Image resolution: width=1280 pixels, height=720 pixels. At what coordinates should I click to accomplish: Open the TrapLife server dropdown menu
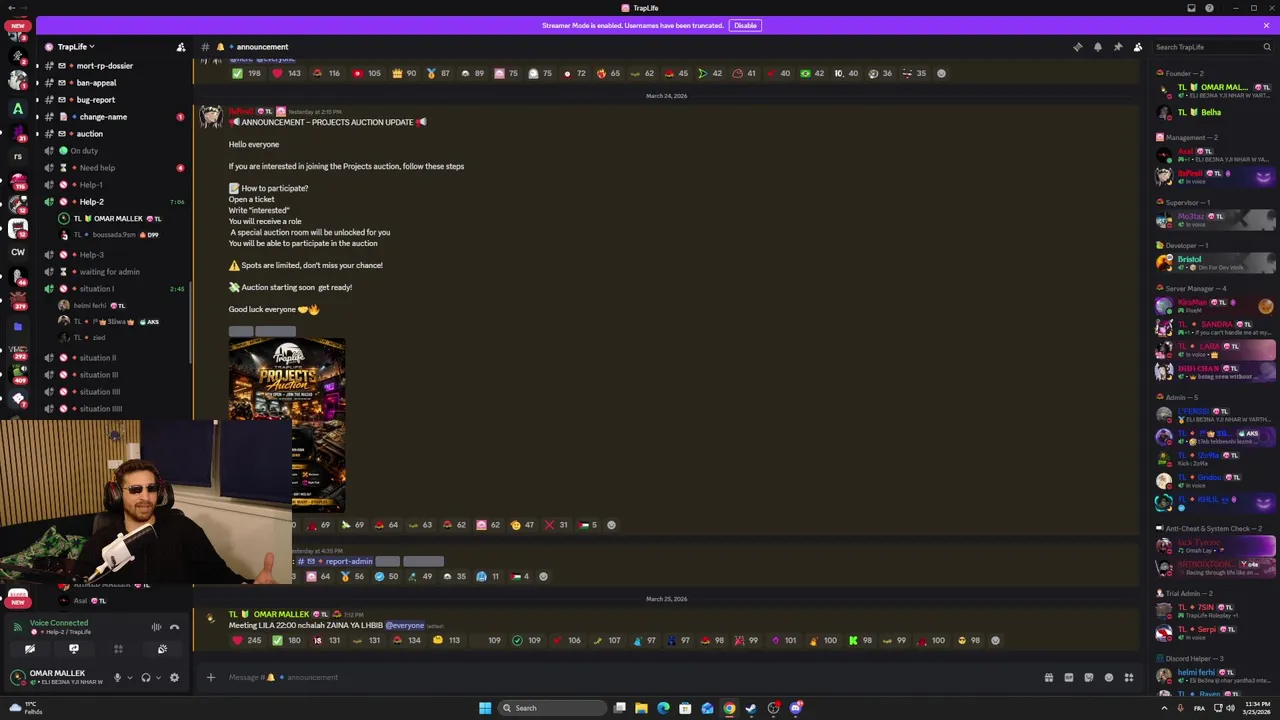click(x=75, y=47)
